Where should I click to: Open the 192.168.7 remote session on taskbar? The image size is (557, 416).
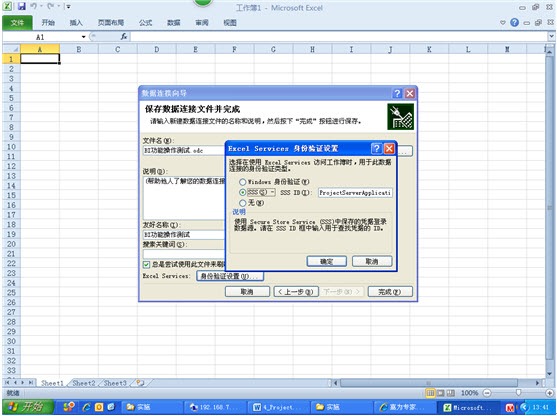(215, 407)
